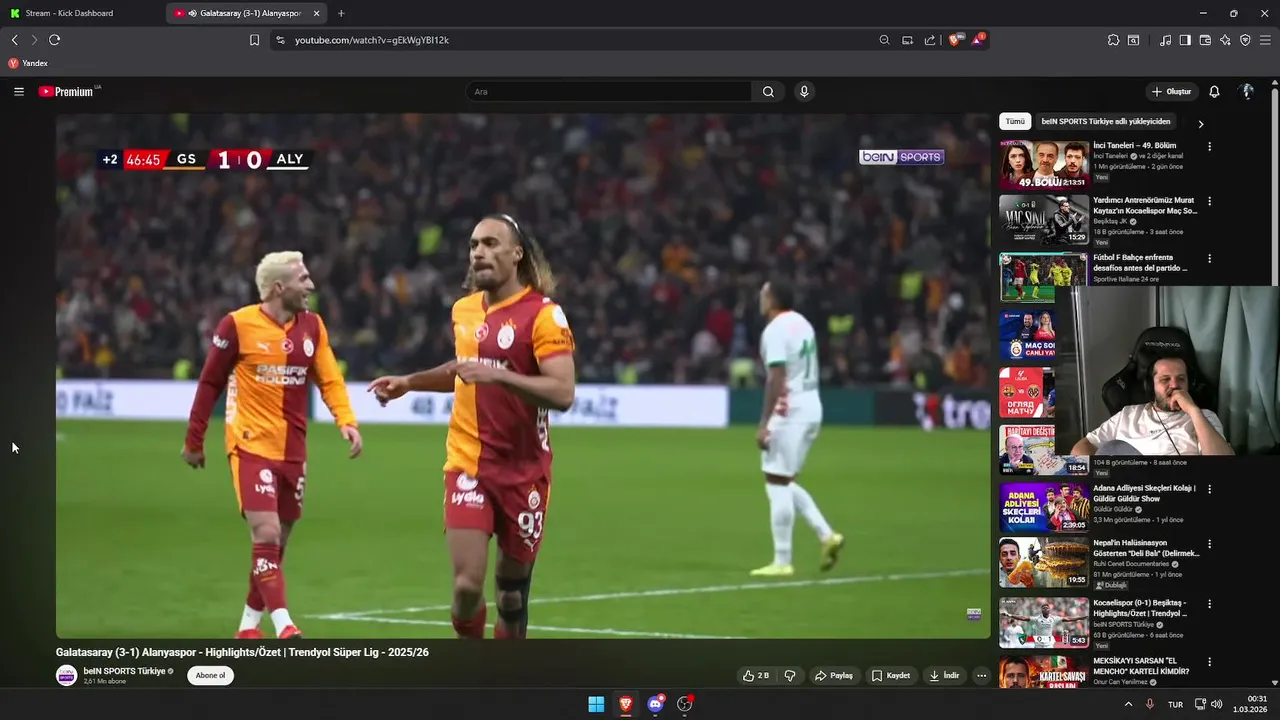1280x720 pixels.
Task: Share this page from address bar
Action: 930,40
